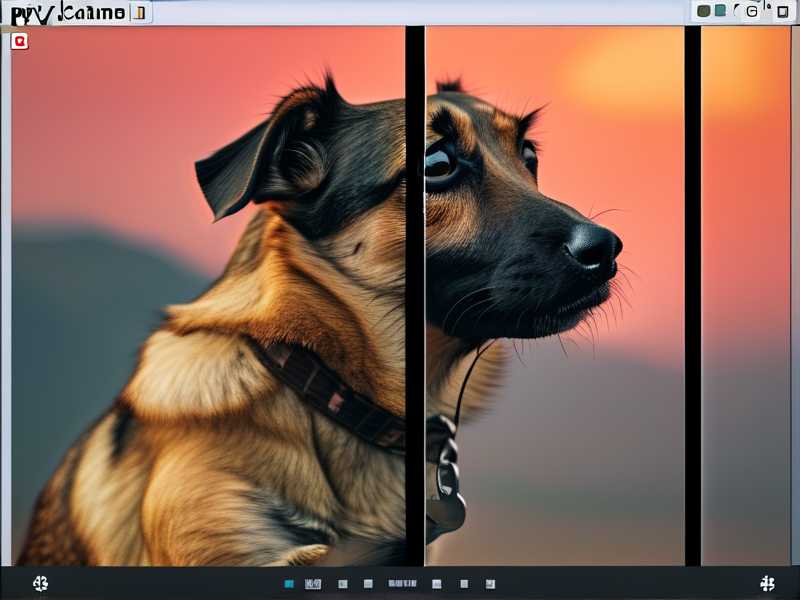Click the flower-shaped icon at bottom-right of toolbar
The image size is (800, 600).
coord(767,583)
